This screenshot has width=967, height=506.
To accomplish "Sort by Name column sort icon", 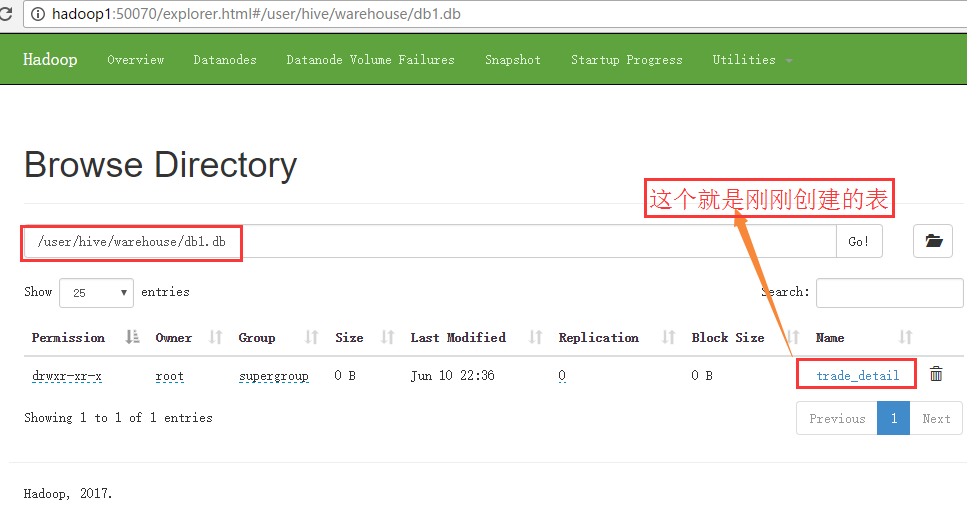I will [x=905, y=337].
